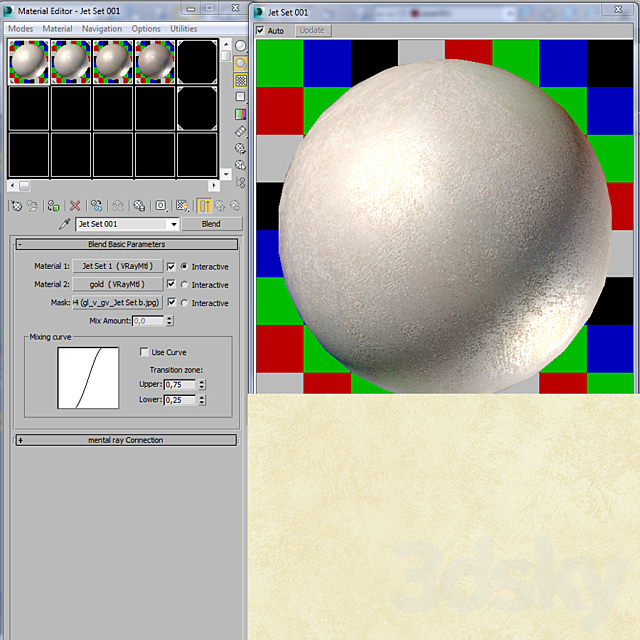Open the Utilities menu
This screenshot has width=640, height=640.
[183, 29]
